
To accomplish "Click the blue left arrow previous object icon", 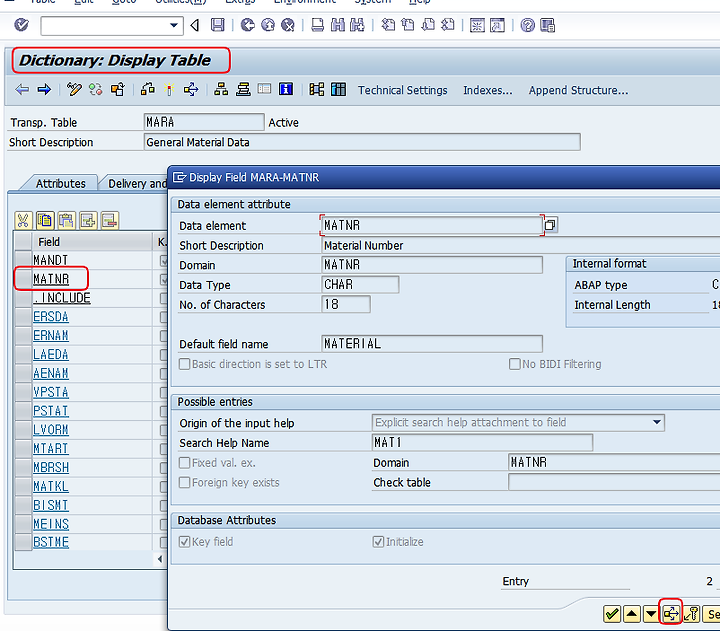I will click(x=22, y=89).
